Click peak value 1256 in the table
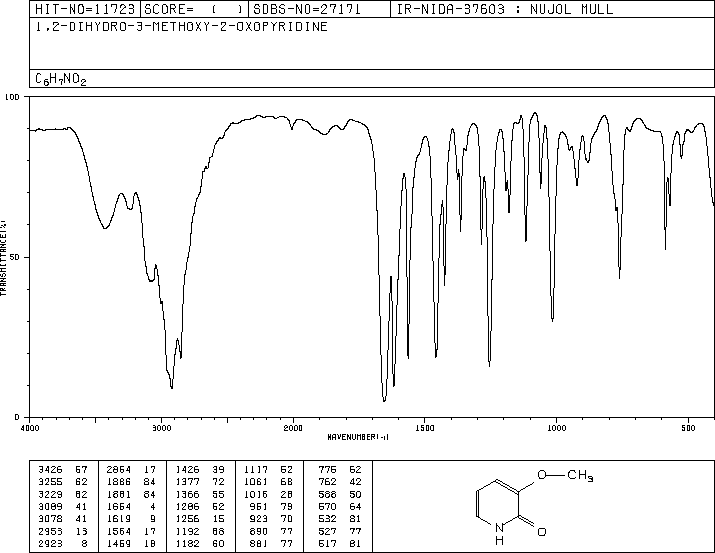715x553 pixels. [x=187, y=519]
